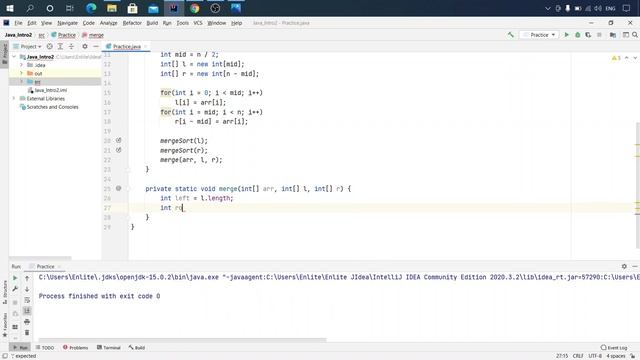
Task: Run with Coverage toolbar icon
Action: coord(588,35)
